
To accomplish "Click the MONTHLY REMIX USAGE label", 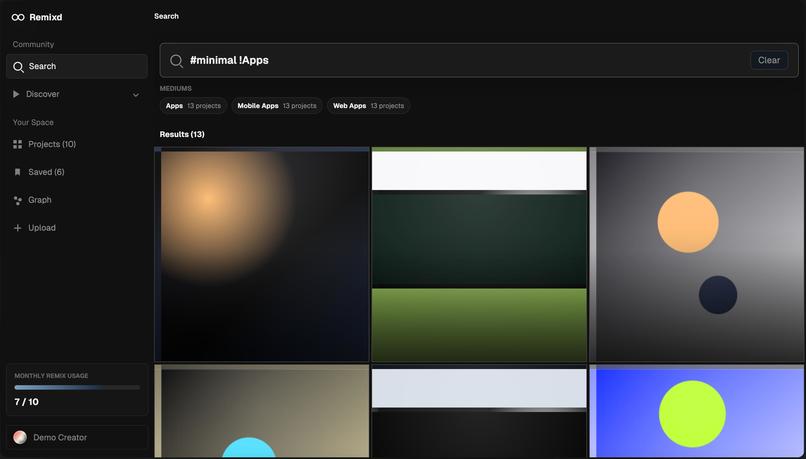I will point(51,376).
